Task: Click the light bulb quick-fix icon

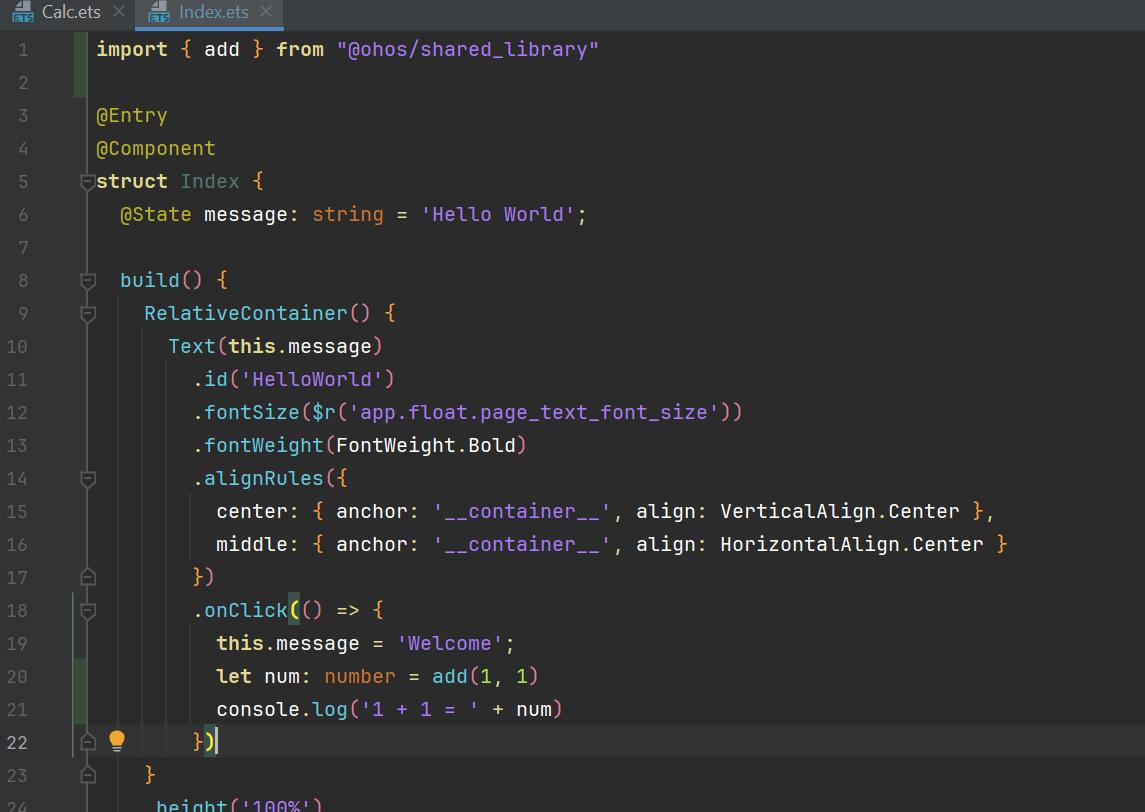Action: (117, 741)
